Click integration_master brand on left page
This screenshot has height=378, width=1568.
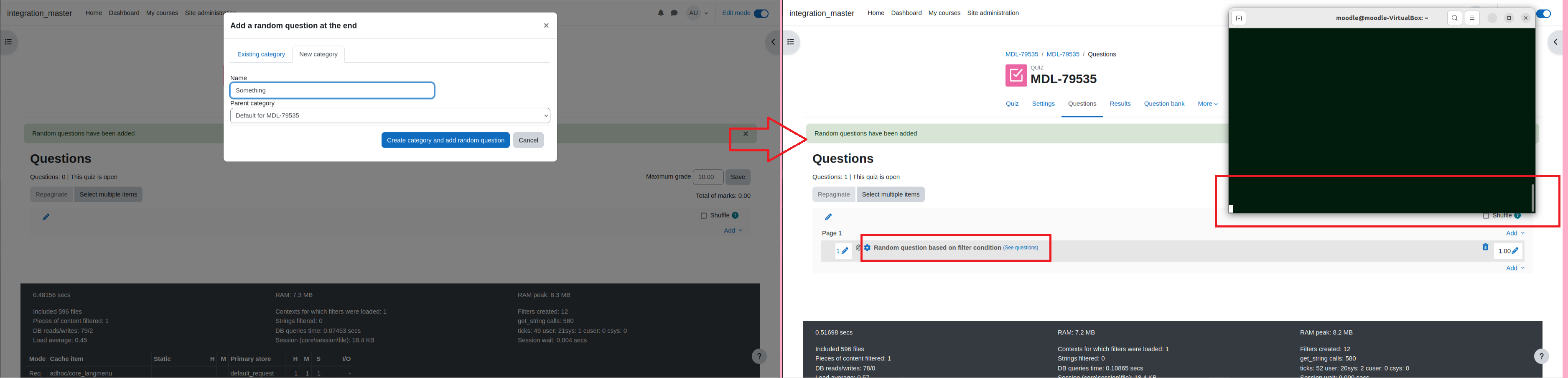coord(40,13)
